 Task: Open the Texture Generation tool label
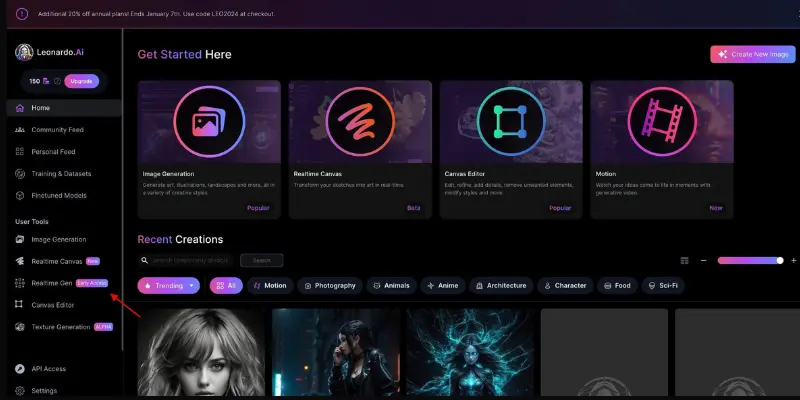click(61, 327)
